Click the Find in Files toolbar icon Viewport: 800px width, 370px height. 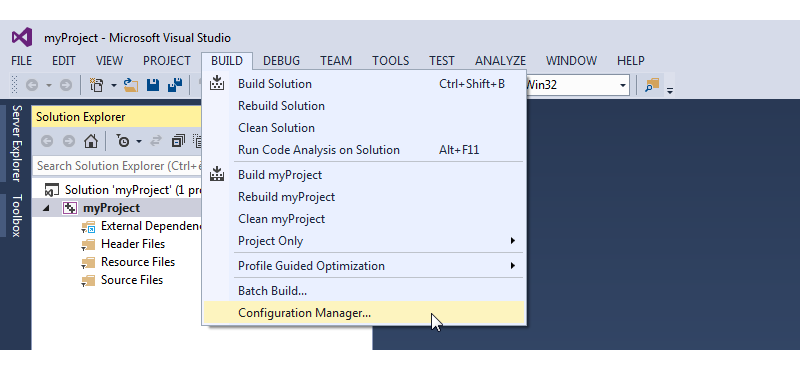(x=652, y=85)
